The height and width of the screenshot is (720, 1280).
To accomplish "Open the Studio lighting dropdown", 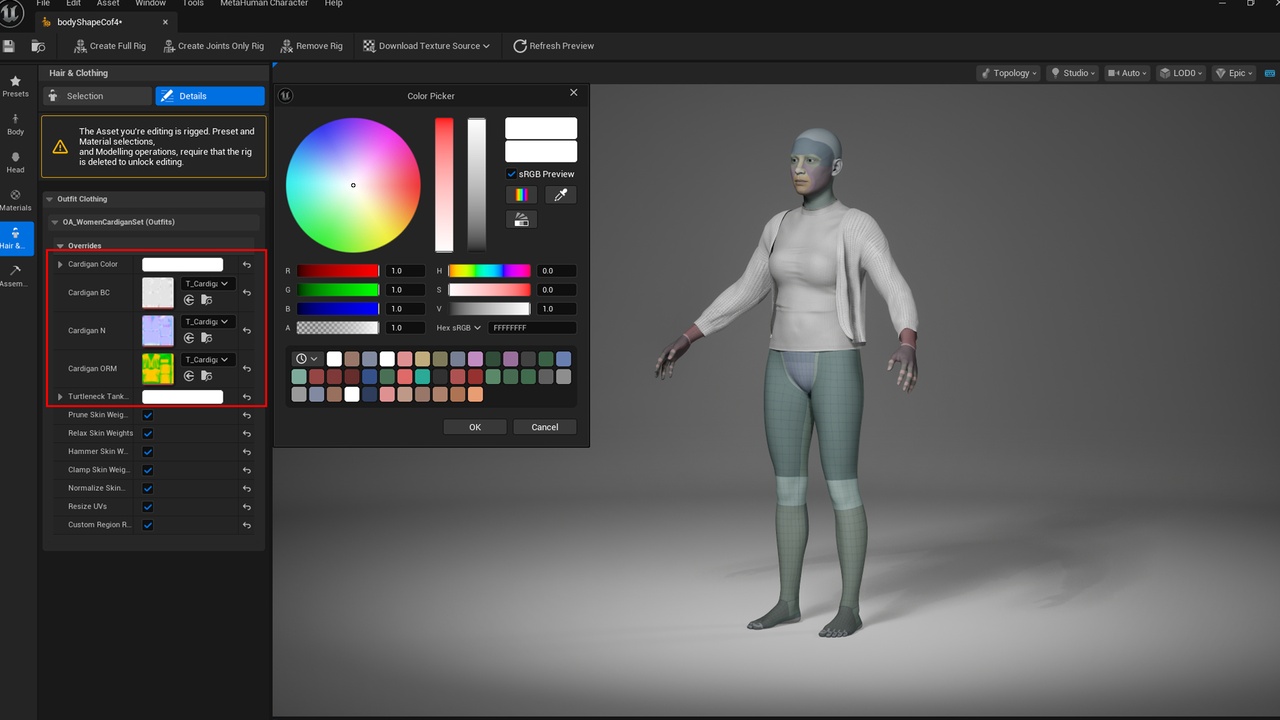I will [x=1073, y=73].
